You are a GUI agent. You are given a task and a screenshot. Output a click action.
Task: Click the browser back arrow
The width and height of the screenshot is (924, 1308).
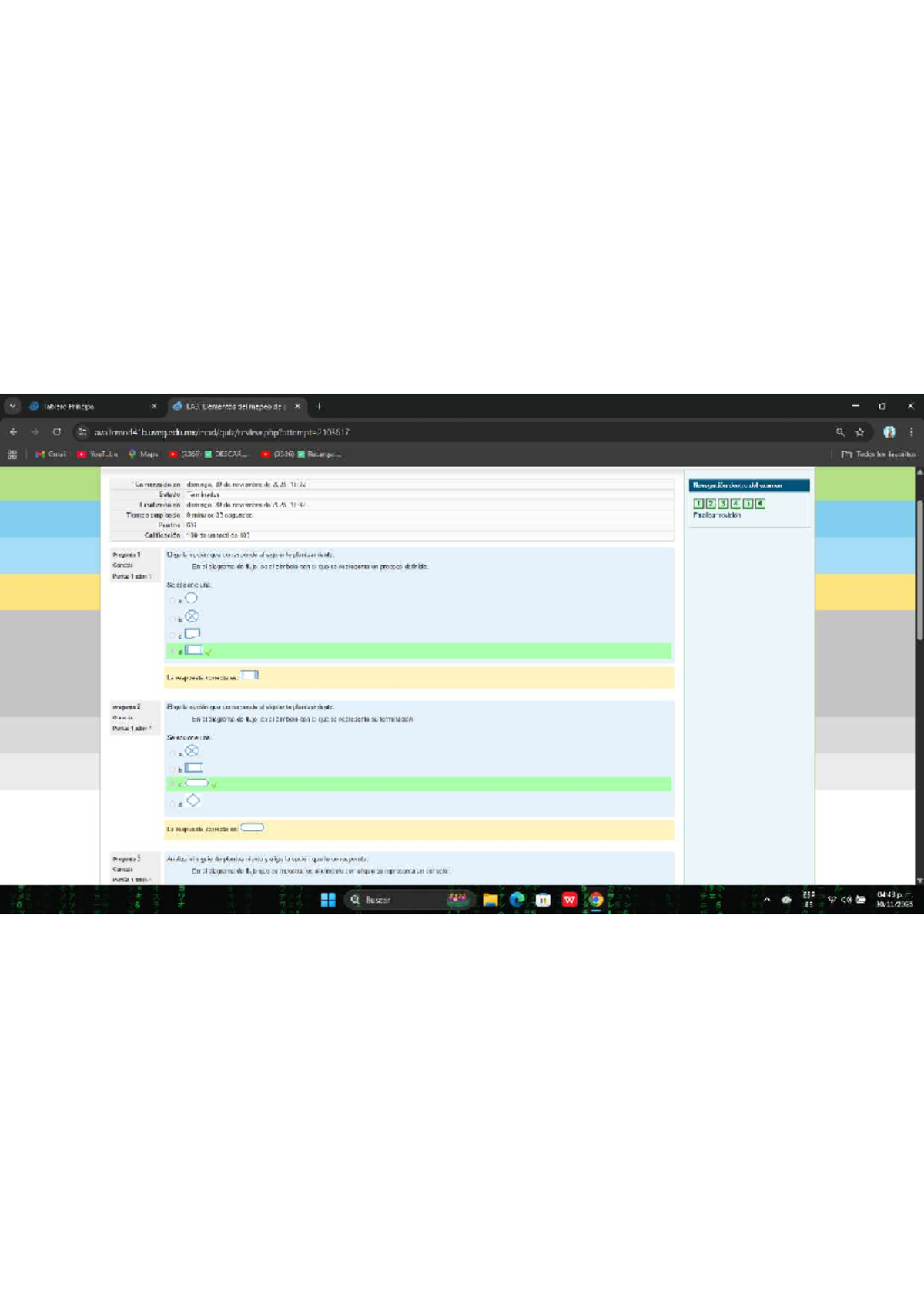(13, 432)
